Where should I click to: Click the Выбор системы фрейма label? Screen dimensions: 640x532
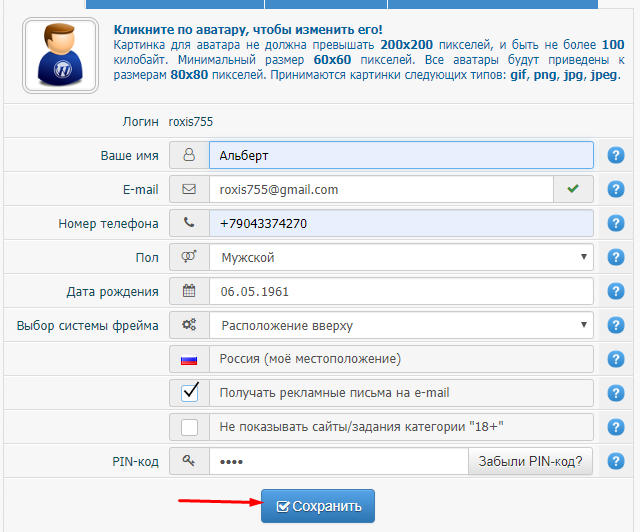(x=87, y=325)
